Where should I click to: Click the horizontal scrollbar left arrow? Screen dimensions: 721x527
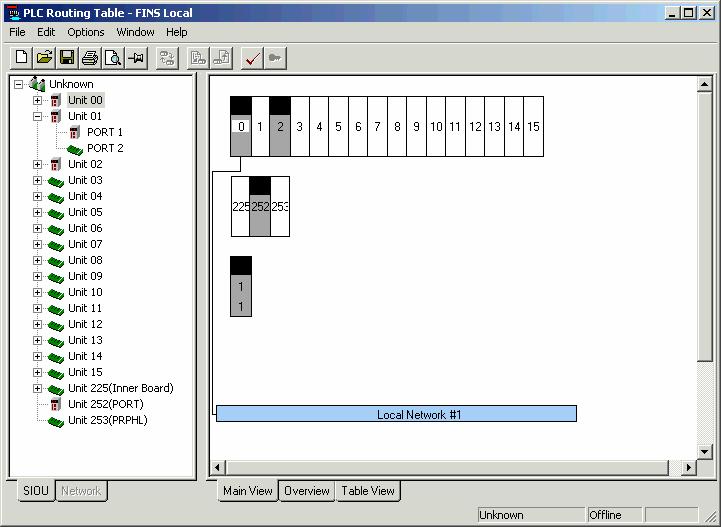coord(217,468)
